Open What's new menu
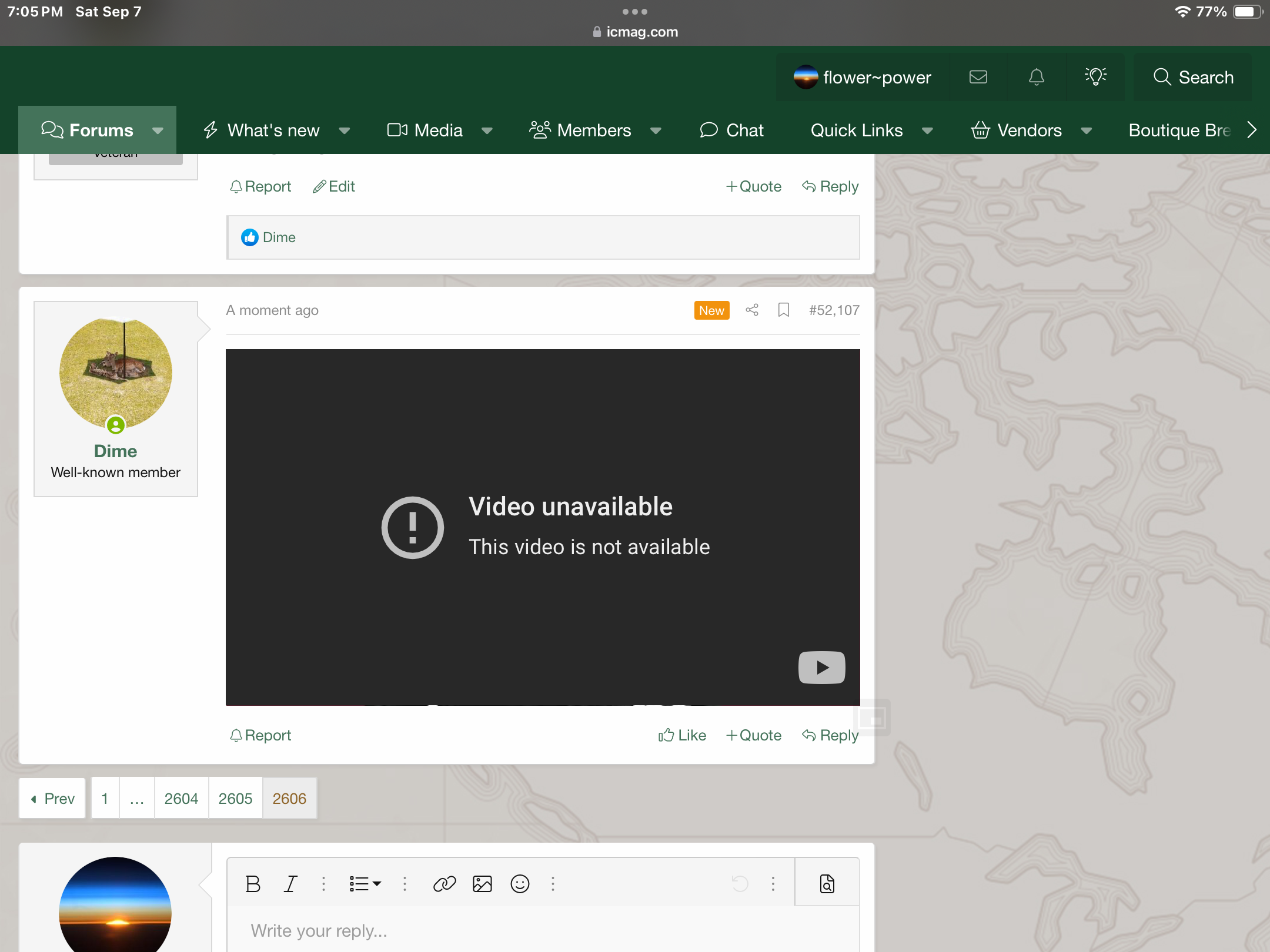This screenshot has width=1270, height=952. coord(262,130)
